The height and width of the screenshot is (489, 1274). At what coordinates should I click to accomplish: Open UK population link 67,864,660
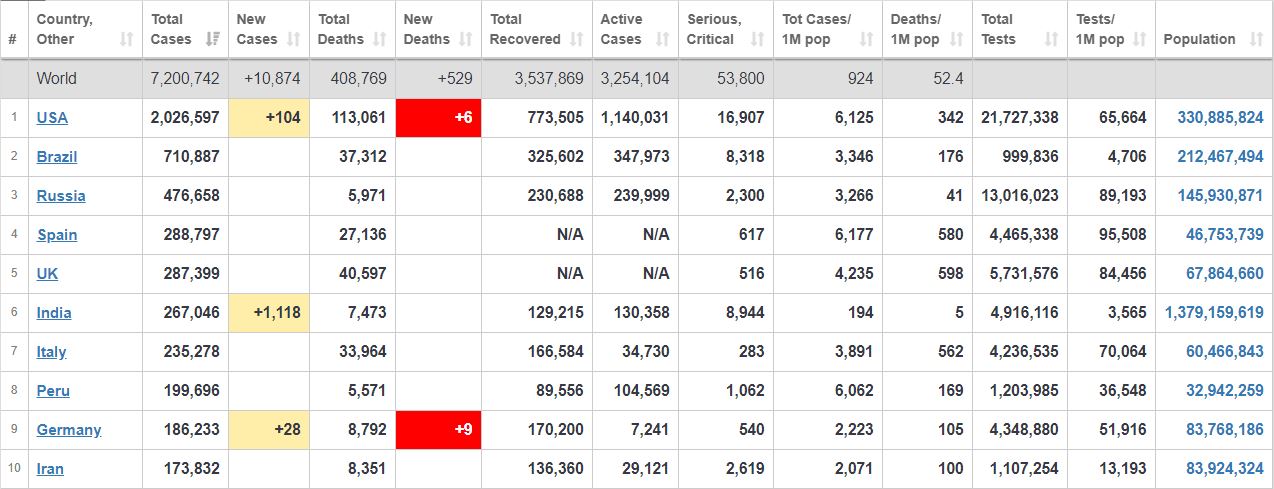point(1225,273)
